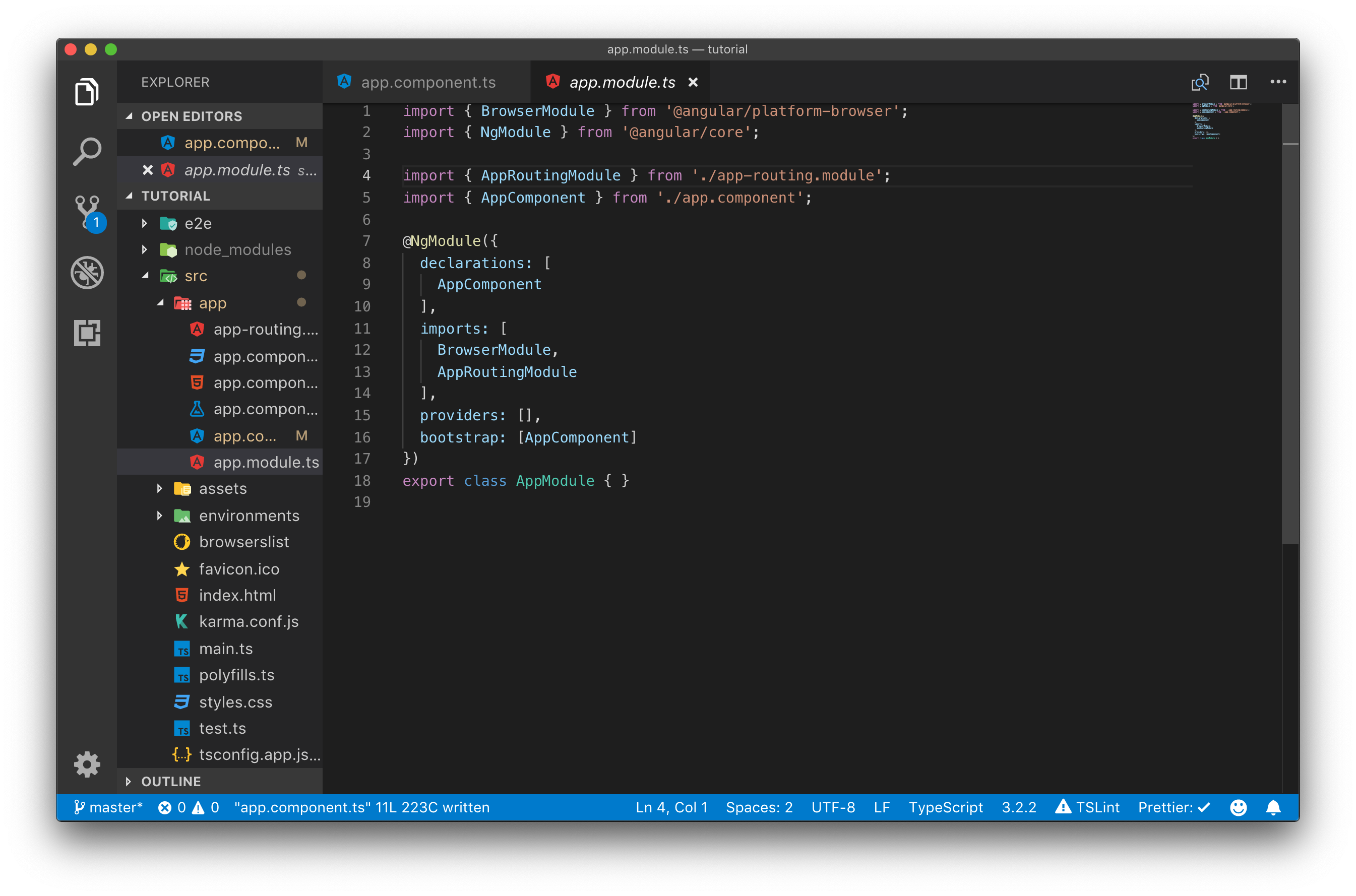Change language mode TypeScript
Screen dimensions: 1356x896
(946, 807)
